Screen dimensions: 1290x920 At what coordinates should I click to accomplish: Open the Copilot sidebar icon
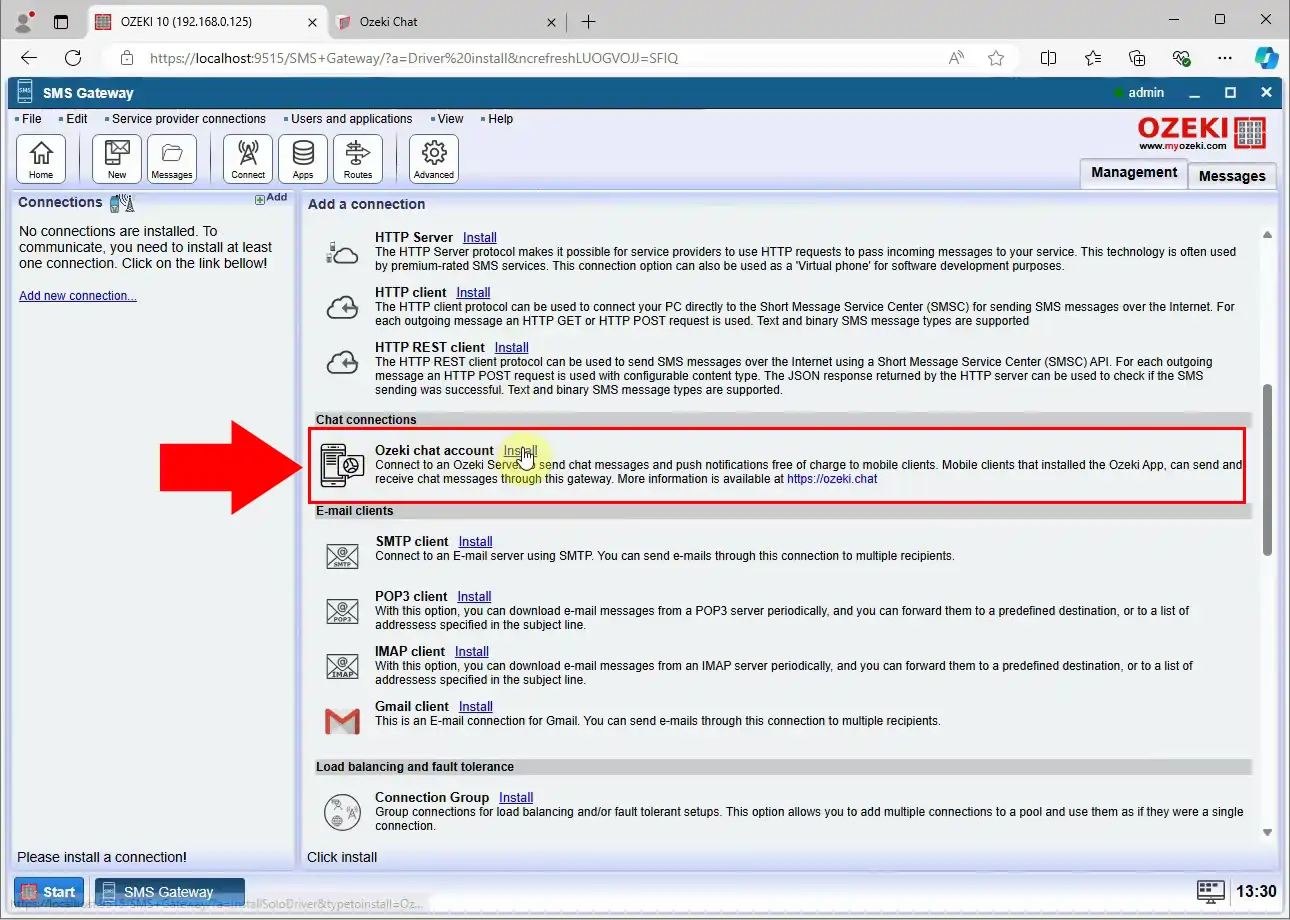click(x=1267, y=58)
